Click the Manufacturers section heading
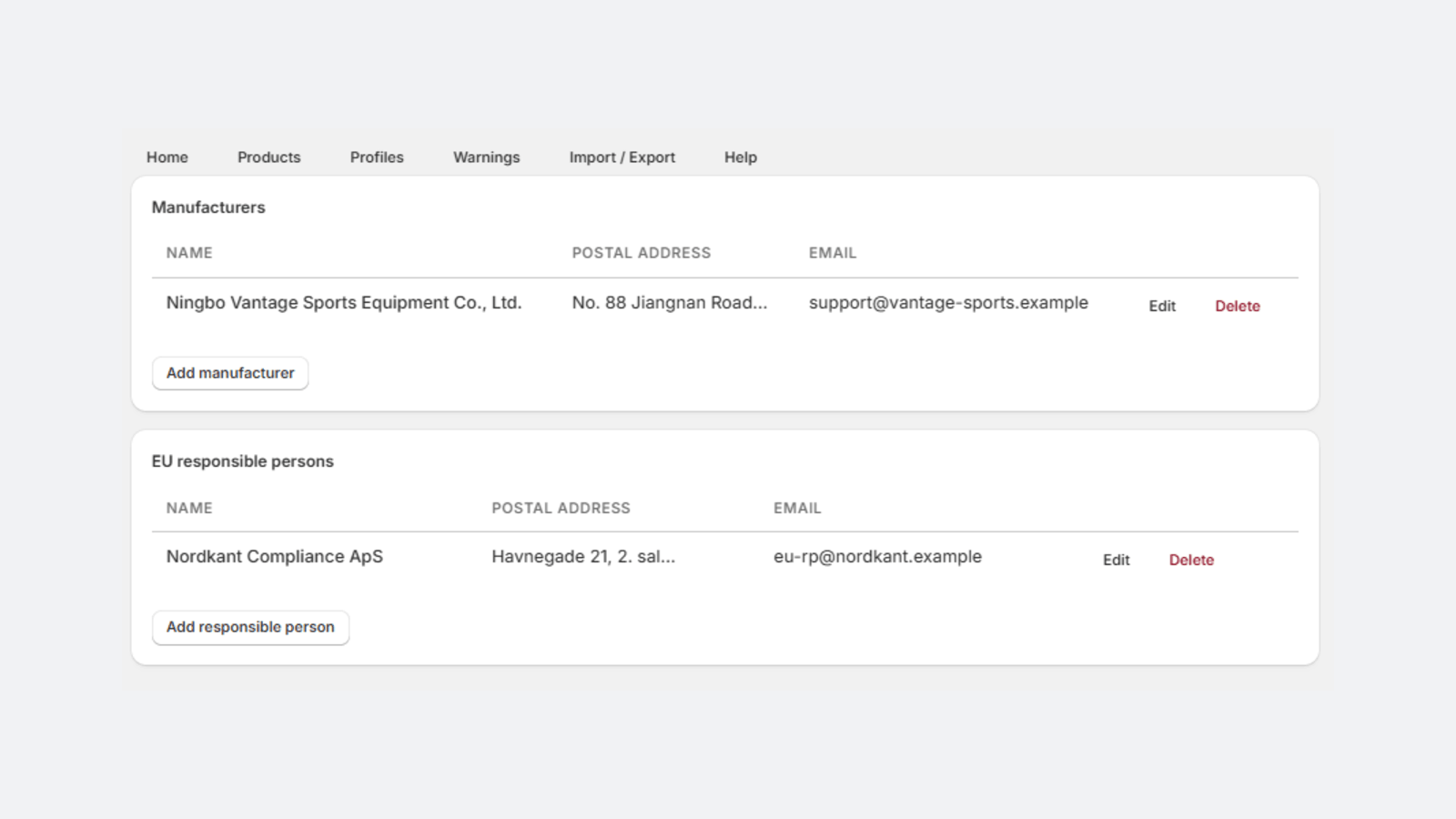 point(208,207)
